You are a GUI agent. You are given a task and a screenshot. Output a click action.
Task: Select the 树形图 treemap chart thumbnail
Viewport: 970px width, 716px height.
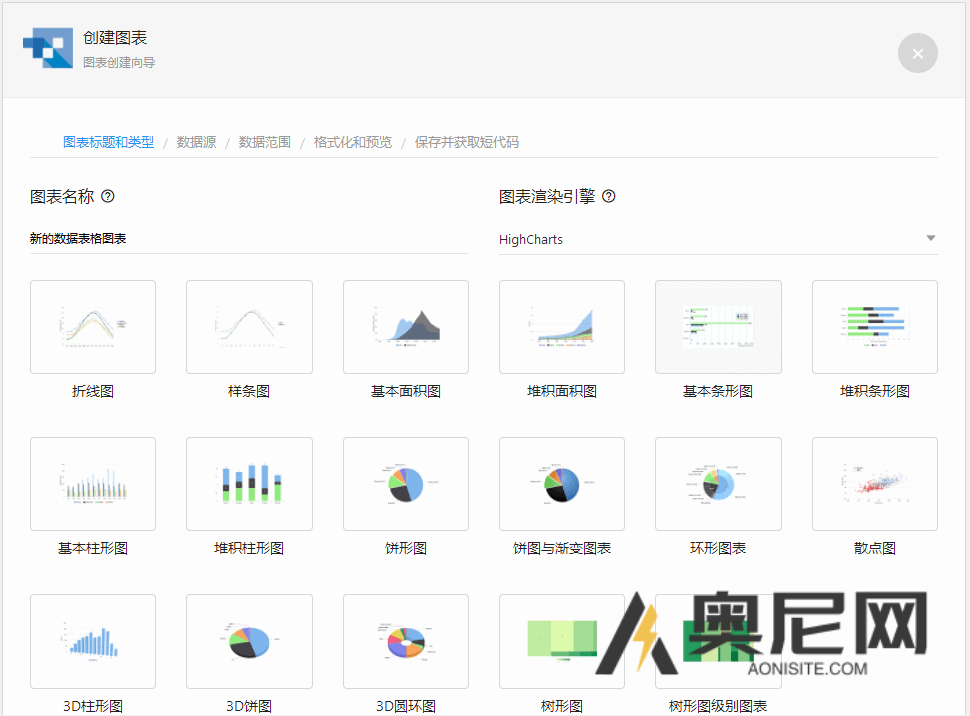(x=562, y=641)
